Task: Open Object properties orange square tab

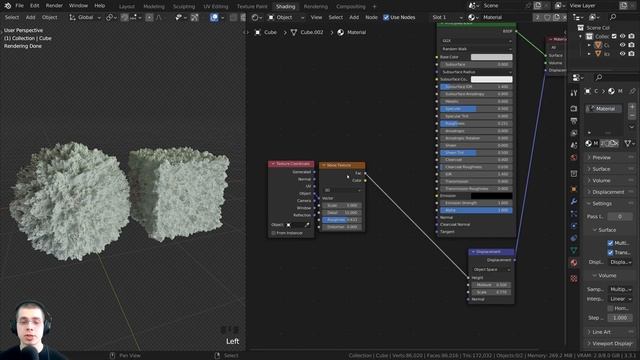Action: [x=574, y=189]
